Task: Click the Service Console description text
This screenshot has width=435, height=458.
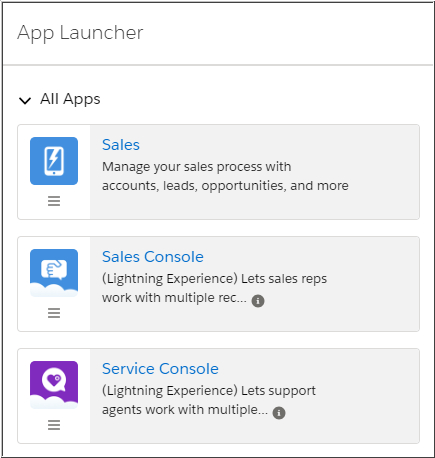Action: pos(209,400)
